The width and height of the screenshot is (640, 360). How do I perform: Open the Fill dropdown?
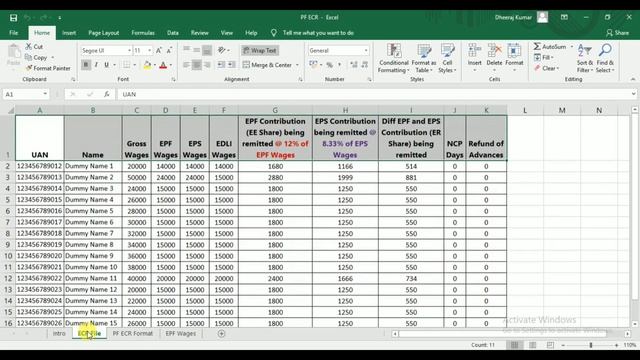(544, 58)
